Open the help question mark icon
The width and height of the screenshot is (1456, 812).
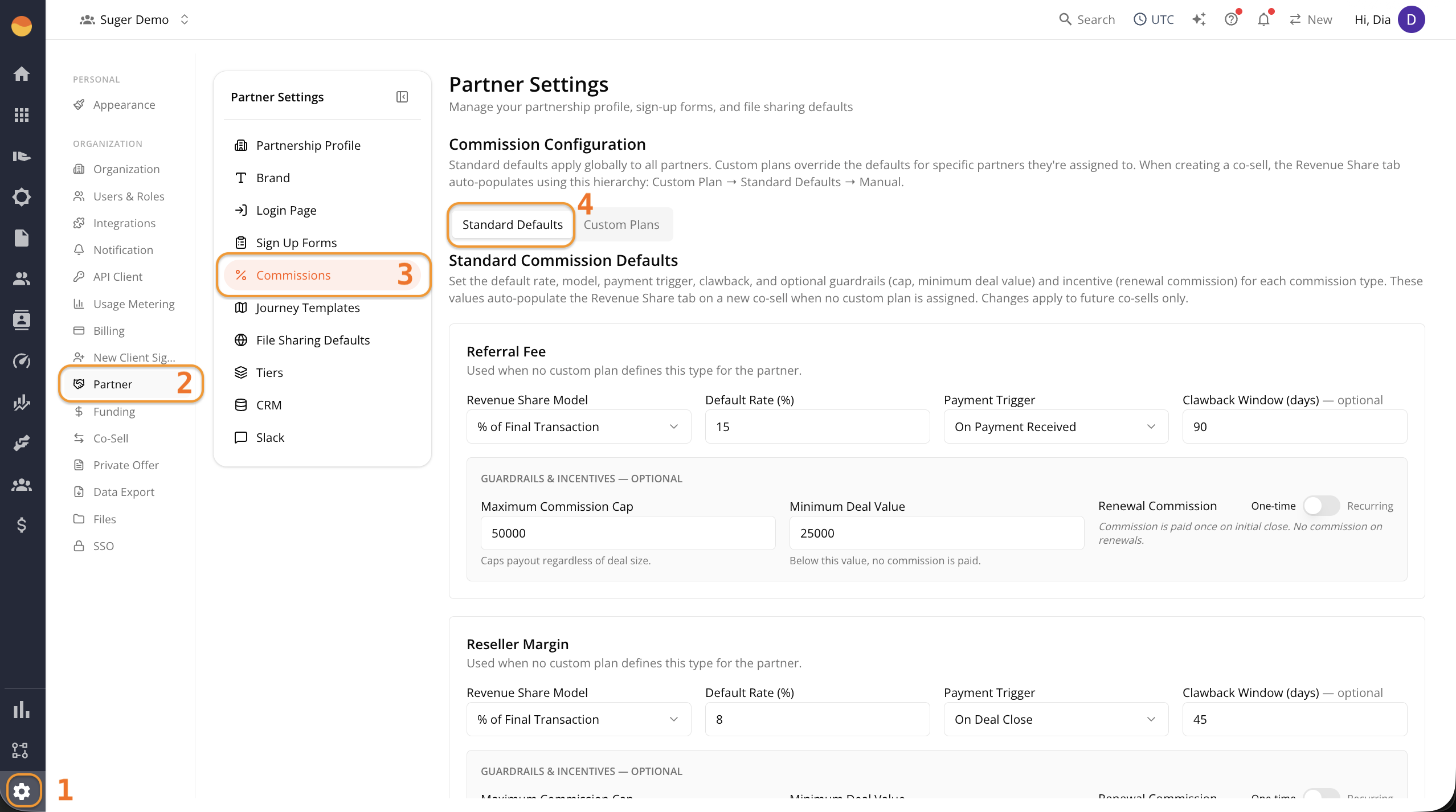pos(1232,19)
